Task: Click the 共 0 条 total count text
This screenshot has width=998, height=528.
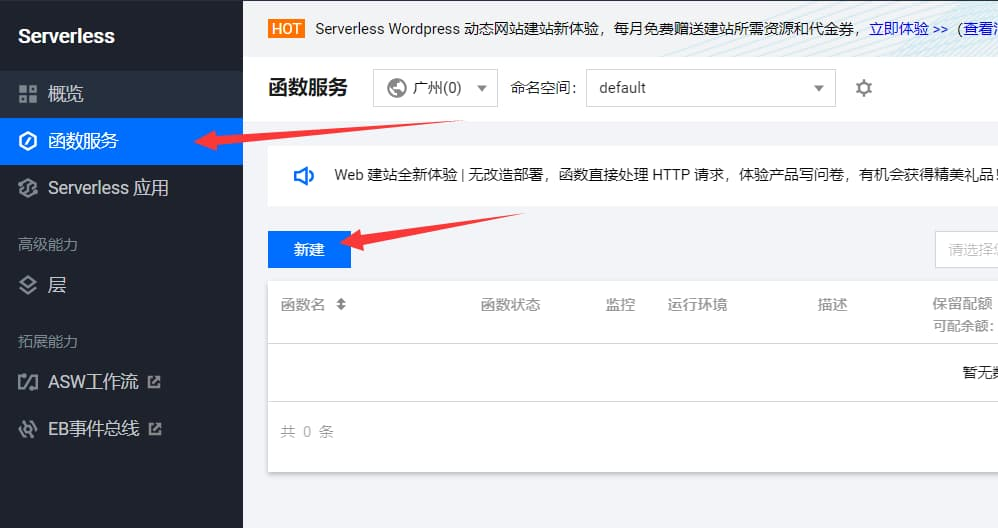Action: tap(307, 432)
